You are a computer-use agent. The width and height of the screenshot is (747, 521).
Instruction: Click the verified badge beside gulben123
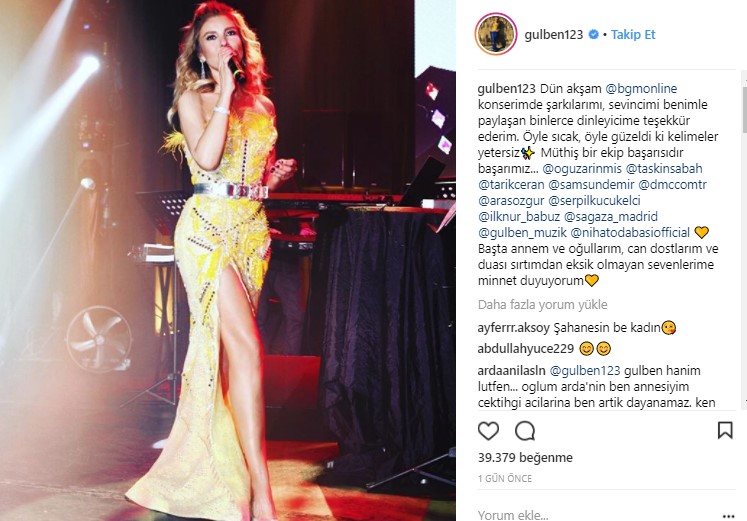pyautogui.click(x=594, y=34)
